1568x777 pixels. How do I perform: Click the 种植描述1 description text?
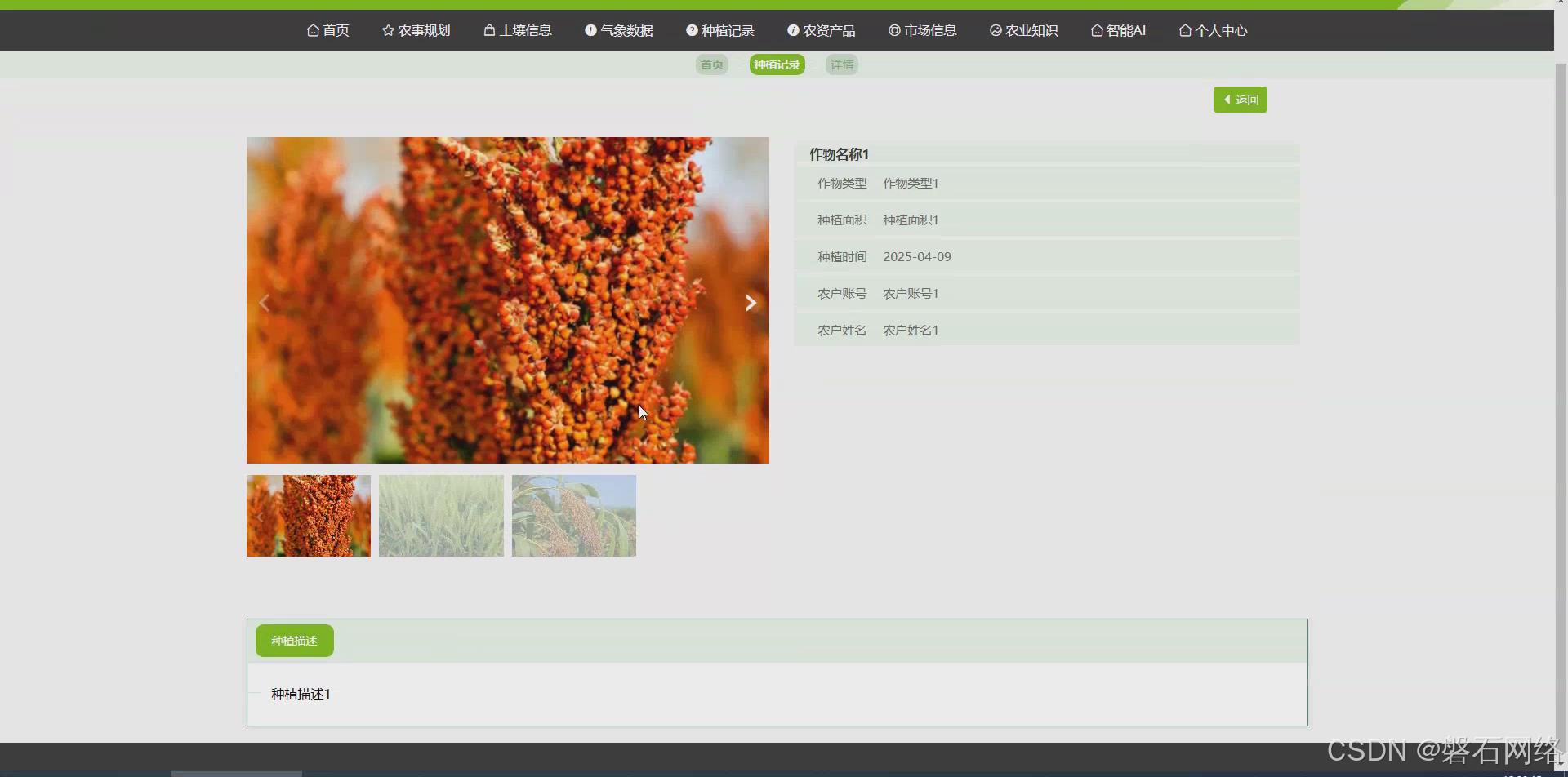[x=301, y=694]
